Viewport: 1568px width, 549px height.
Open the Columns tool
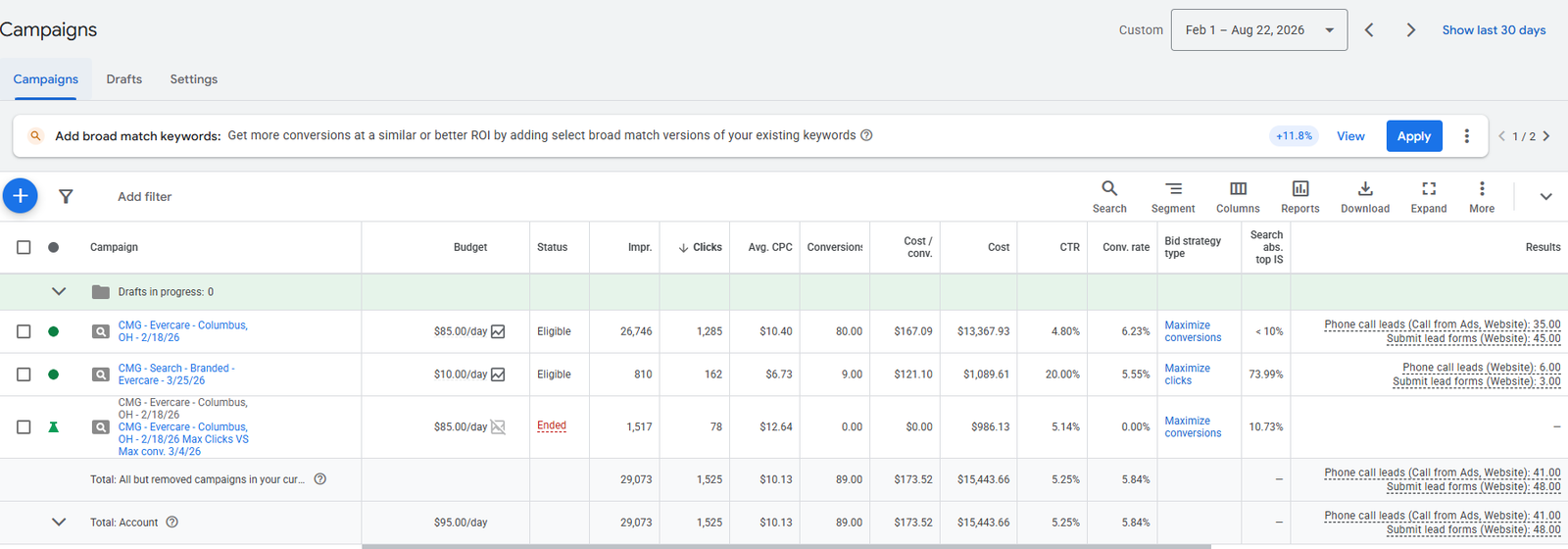pos(1238,196)
